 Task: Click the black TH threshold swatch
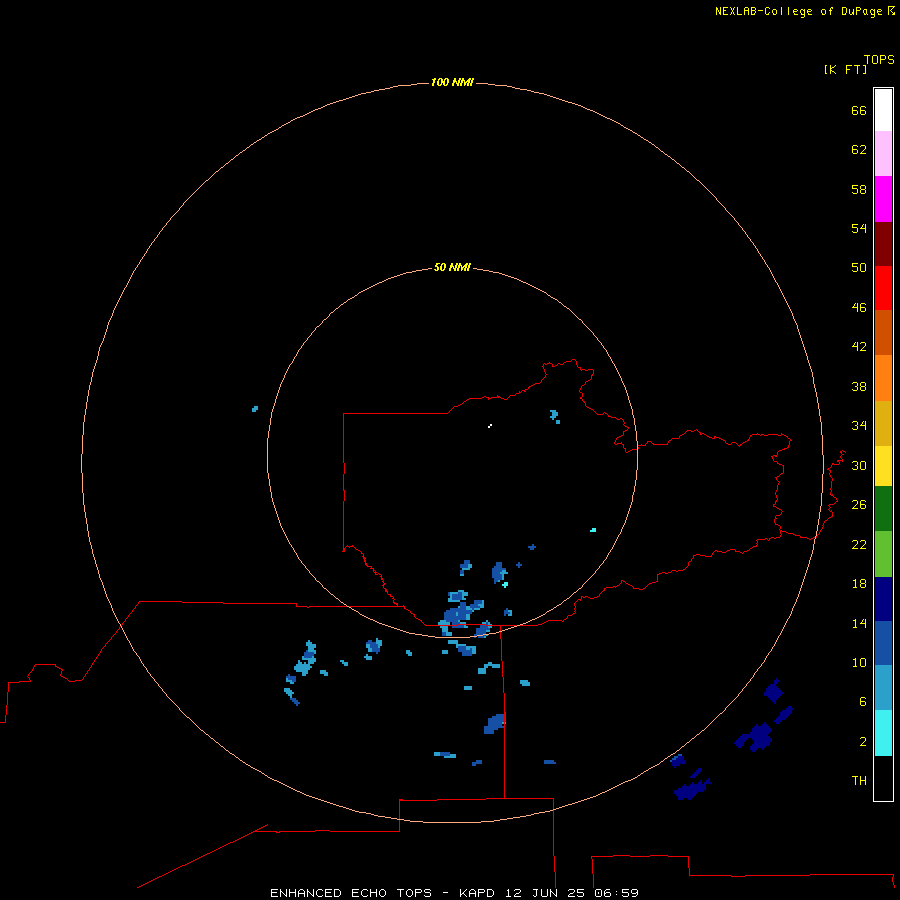(x=883, y=778)
